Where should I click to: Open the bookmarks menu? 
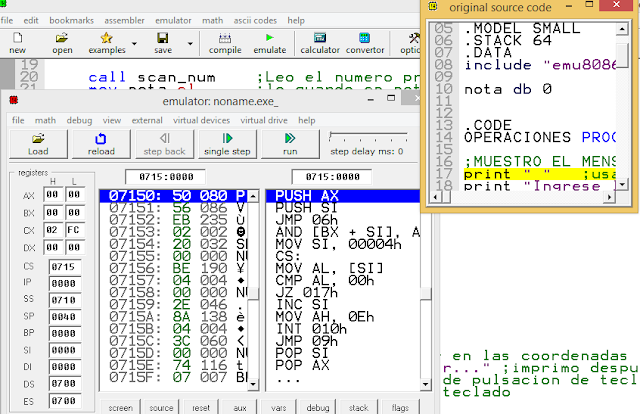click(71, 20)
